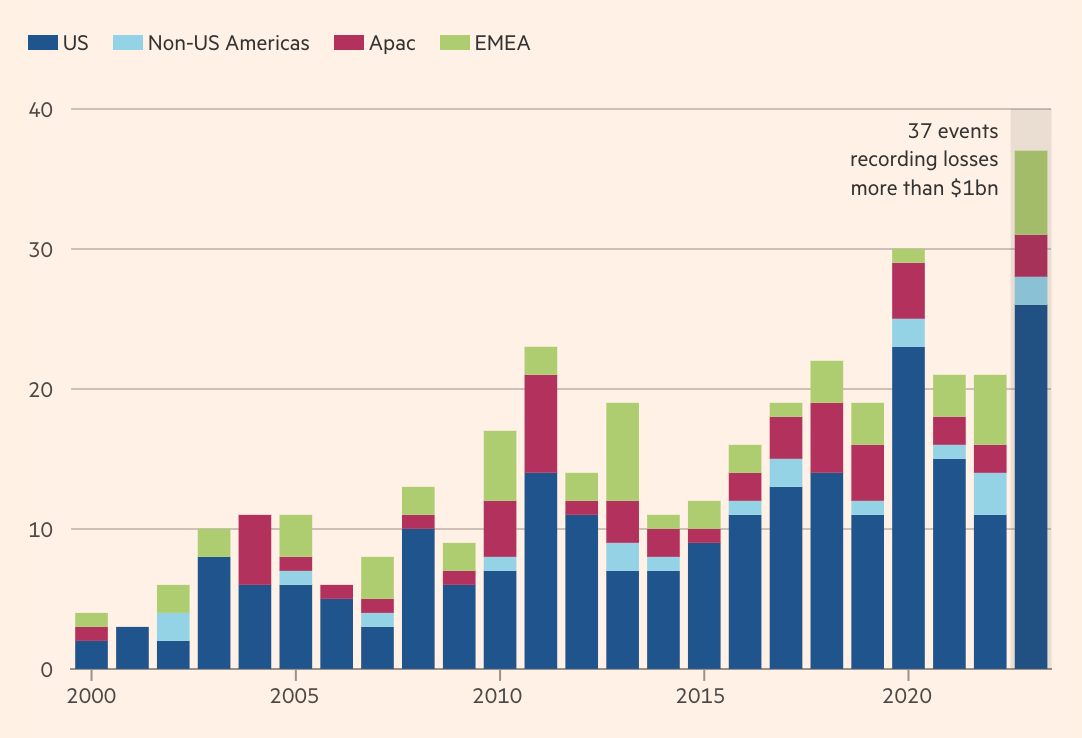The width and height of the screenshot is (1082, 738).
Task: Click the y-axis label 10
Action: [41, 530]
